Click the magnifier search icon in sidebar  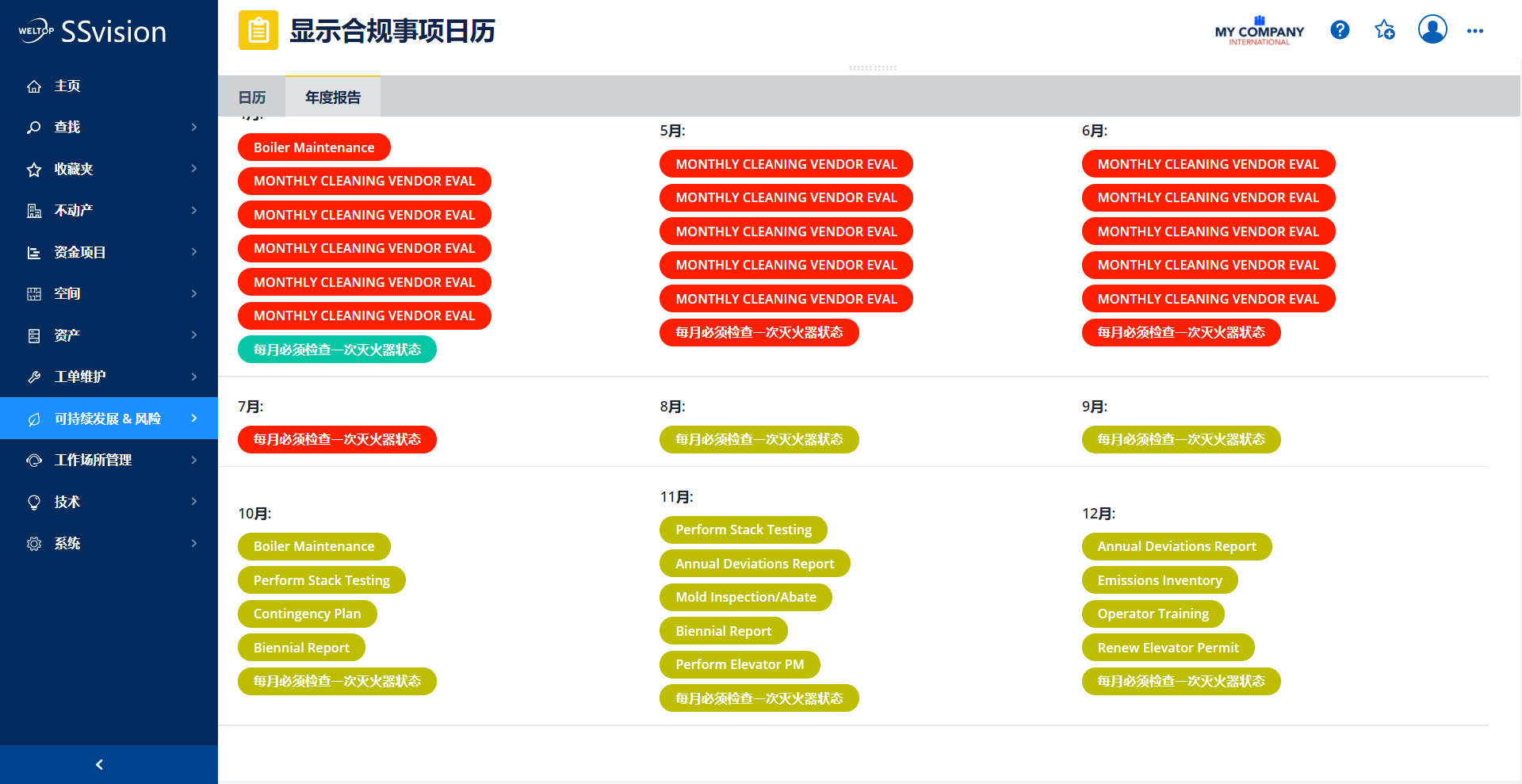[x=34, y=128]
